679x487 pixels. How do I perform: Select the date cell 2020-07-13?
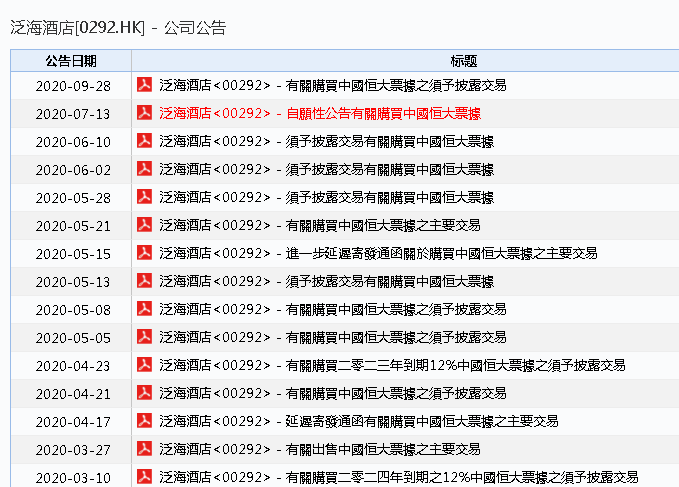73,114
